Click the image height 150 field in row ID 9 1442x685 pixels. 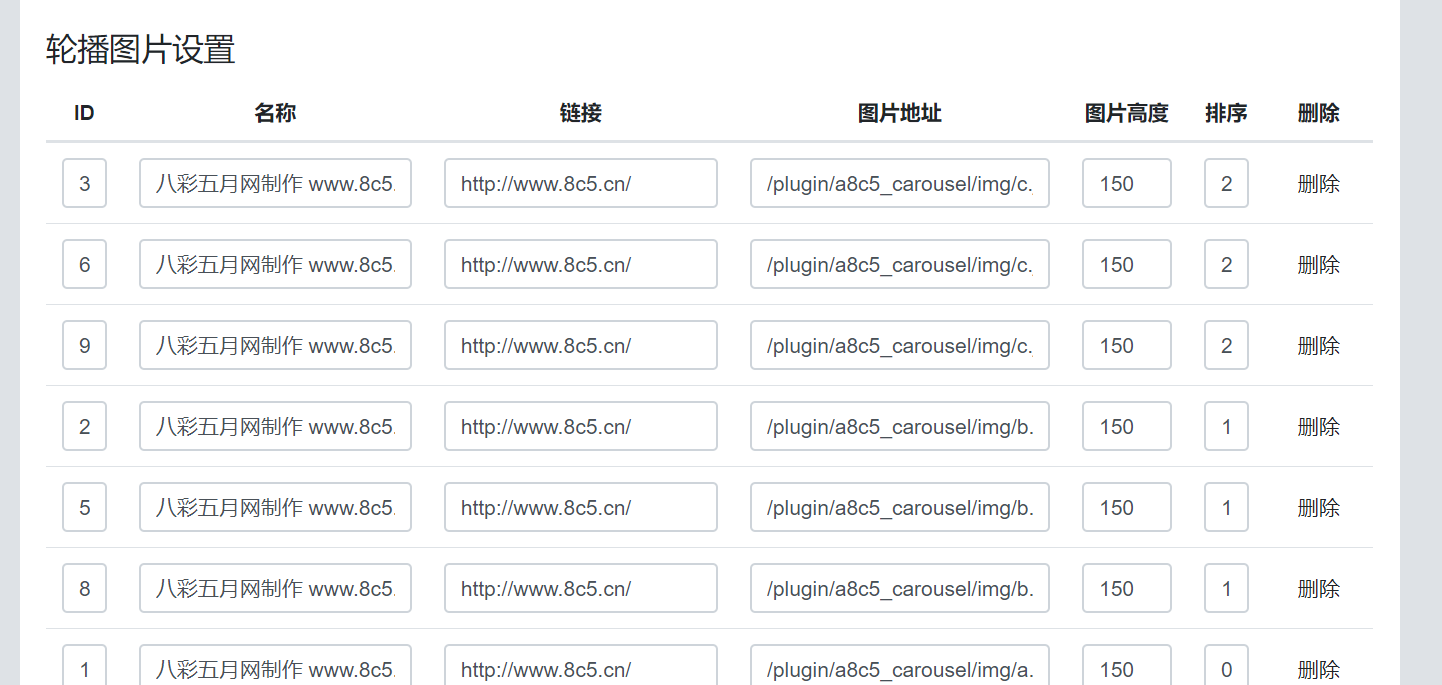[1127, 345]
